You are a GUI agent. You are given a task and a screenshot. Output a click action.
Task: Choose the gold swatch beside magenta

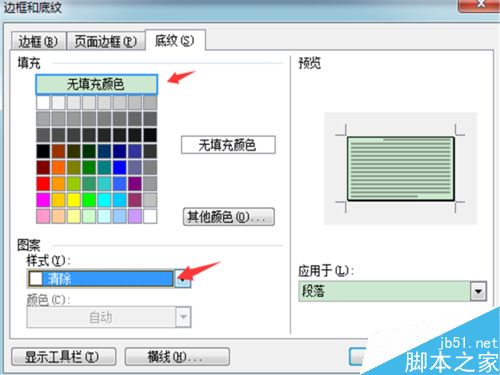coord(58,200)
